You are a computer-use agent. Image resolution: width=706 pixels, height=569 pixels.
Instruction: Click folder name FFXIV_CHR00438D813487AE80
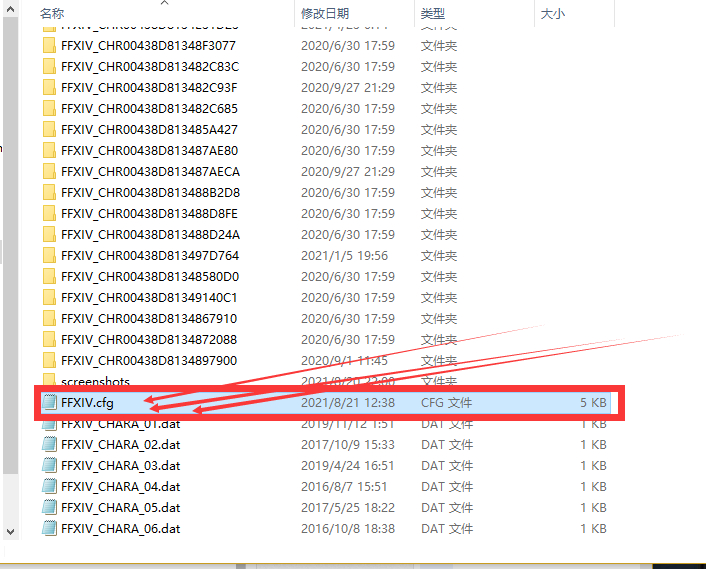(x=149, y=150)
